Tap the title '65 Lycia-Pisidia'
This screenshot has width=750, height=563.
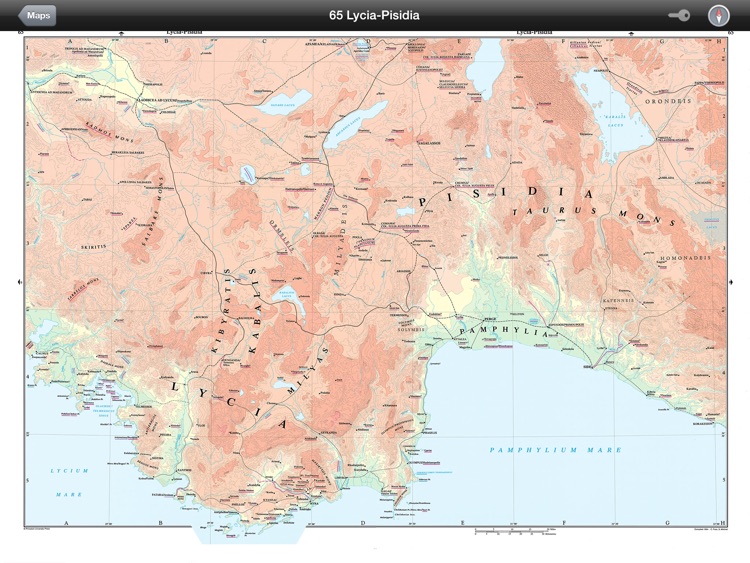[x=374, y=15]
